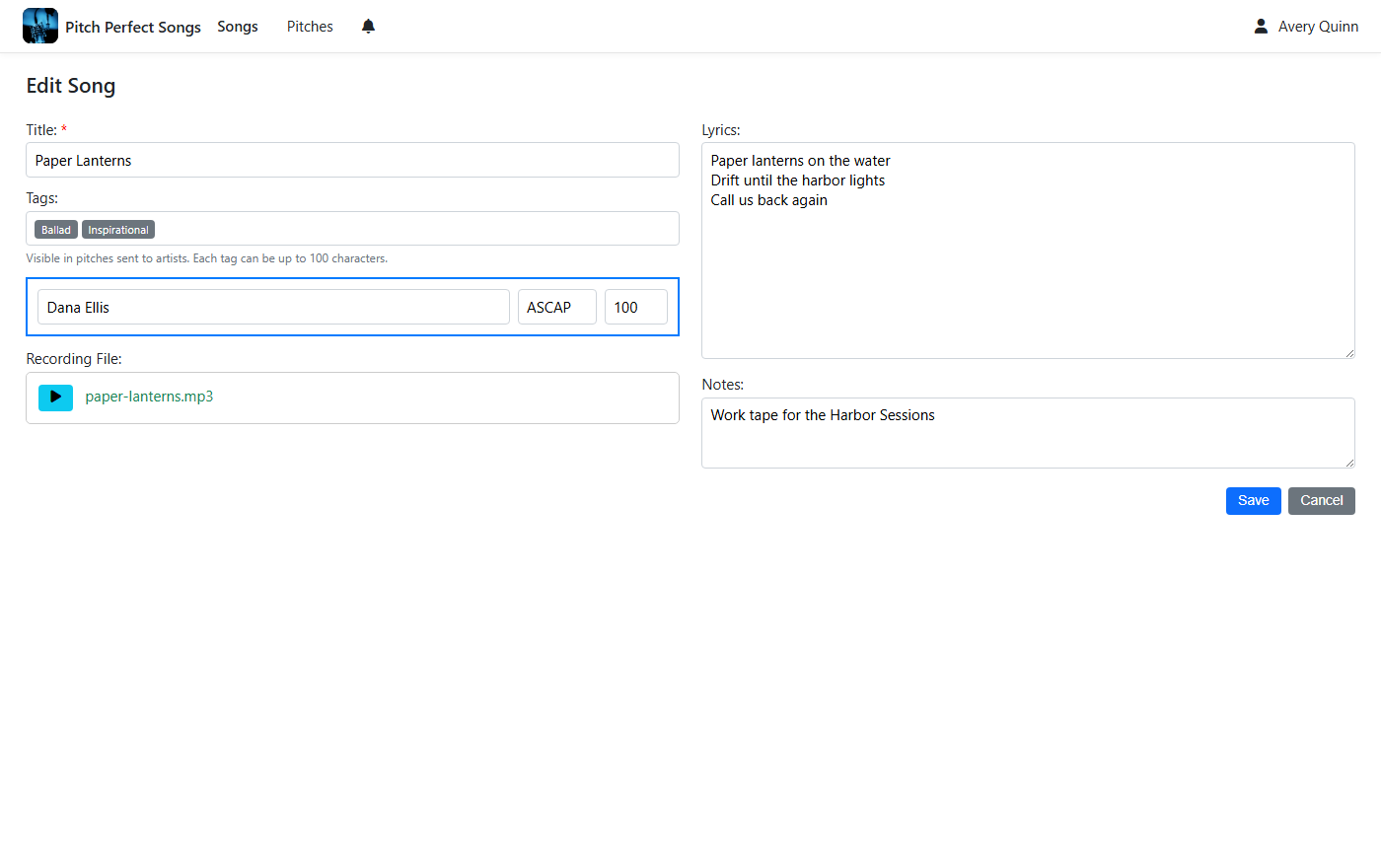Click the writer name field Dana Ellis
This screenshot has height=868, width=1381.
pos(273,307)
